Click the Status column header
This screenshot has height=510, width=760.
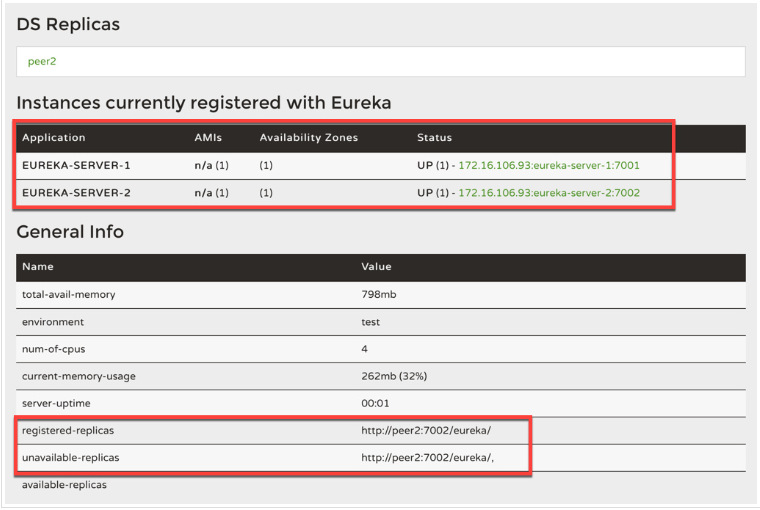(x=434, y=138)
